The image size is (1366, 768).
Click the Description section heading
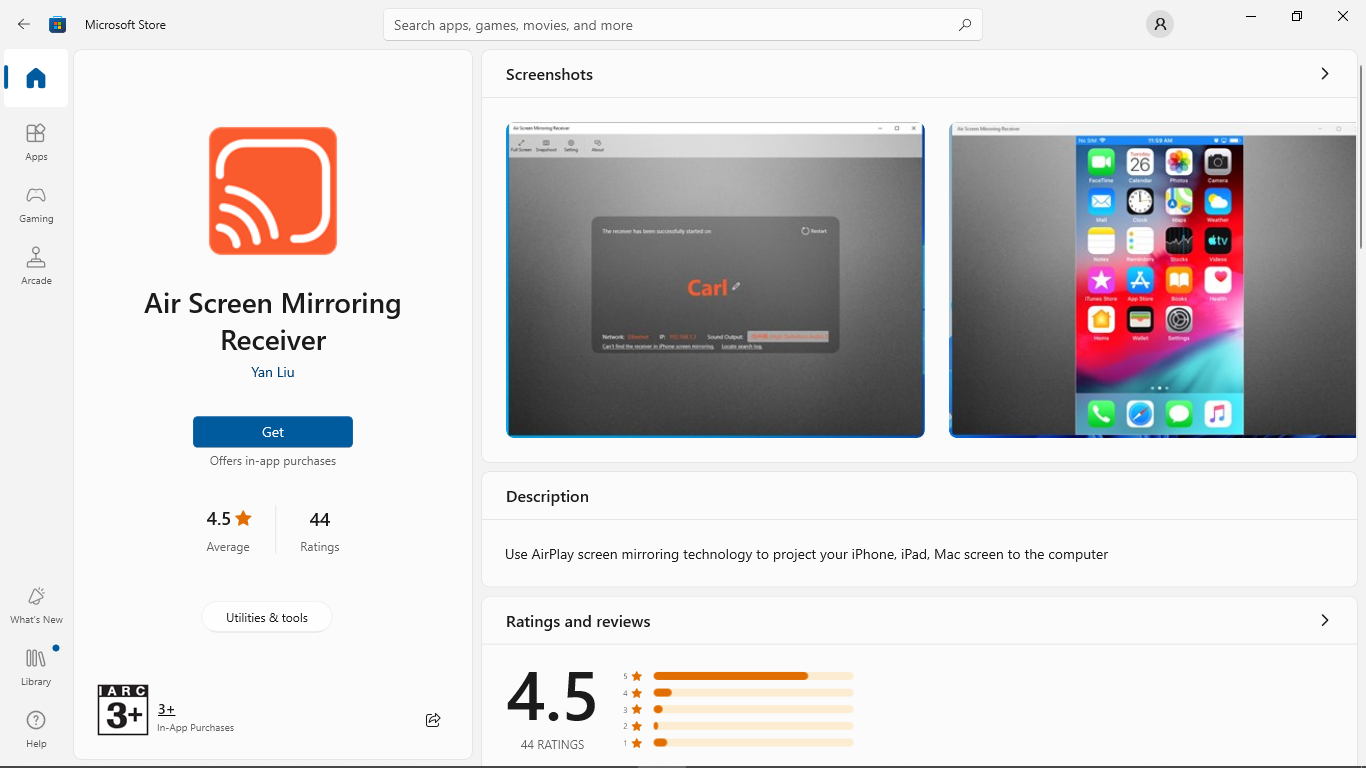tap(547, 496)
